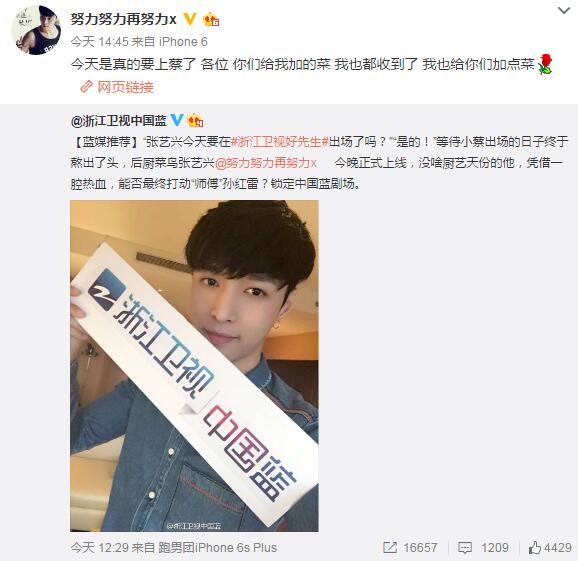Enlarge the selfie photo with the 浙江卫视 sign
578x561 pixels.
pos(194,366)
